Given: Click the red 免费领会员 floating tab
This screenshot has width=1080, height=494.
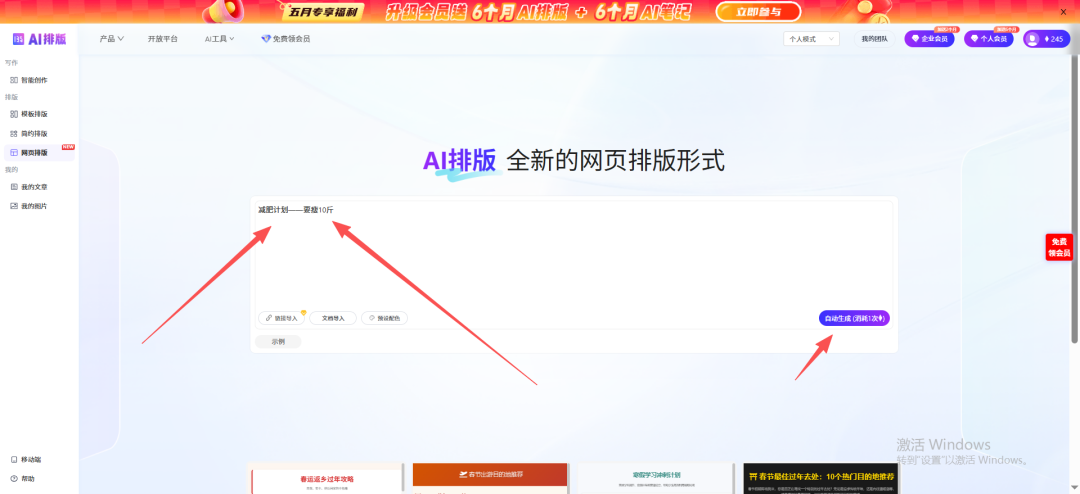Looking at the screenshot, I should coord(1059,247).
